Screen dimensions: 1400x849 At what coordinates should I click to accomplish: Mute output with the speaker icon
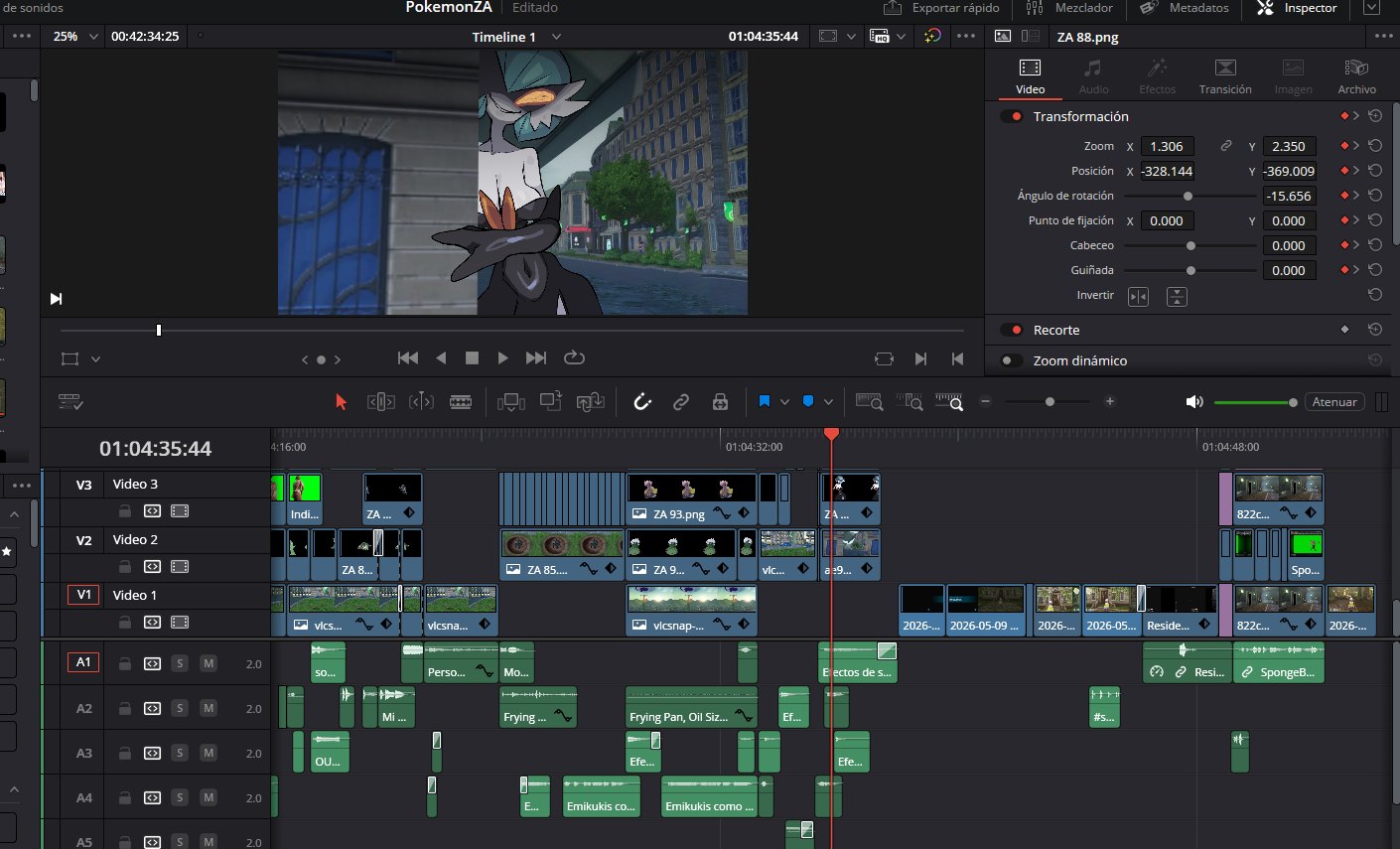click(x=1194, y=401)
